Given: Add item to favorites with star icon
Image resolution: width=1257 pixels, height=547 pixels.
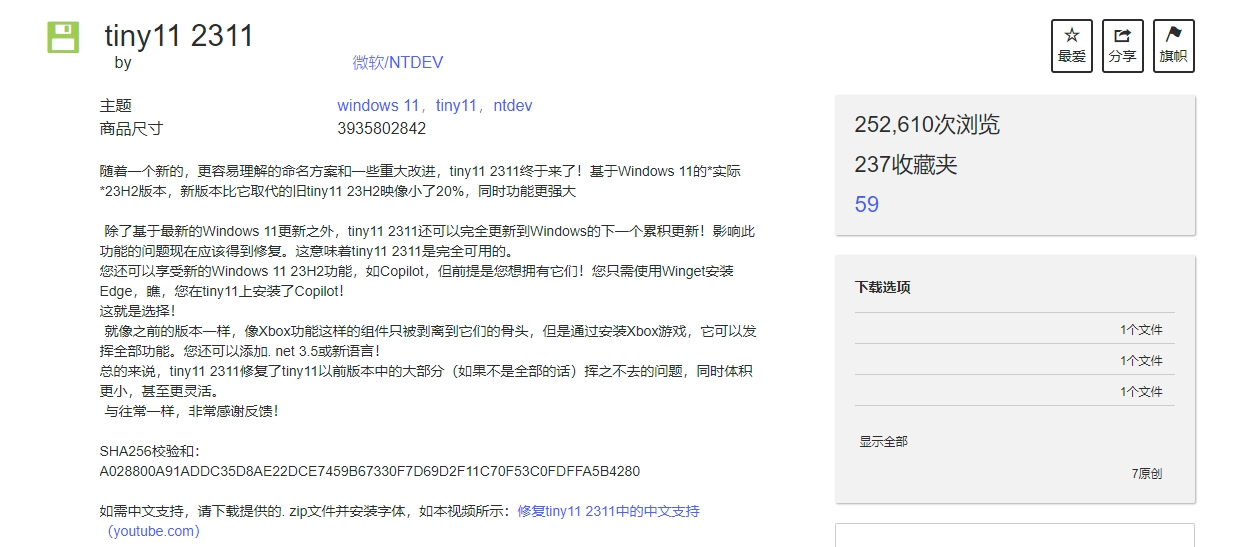Looking at the screenshot, I should point(1071,46).
